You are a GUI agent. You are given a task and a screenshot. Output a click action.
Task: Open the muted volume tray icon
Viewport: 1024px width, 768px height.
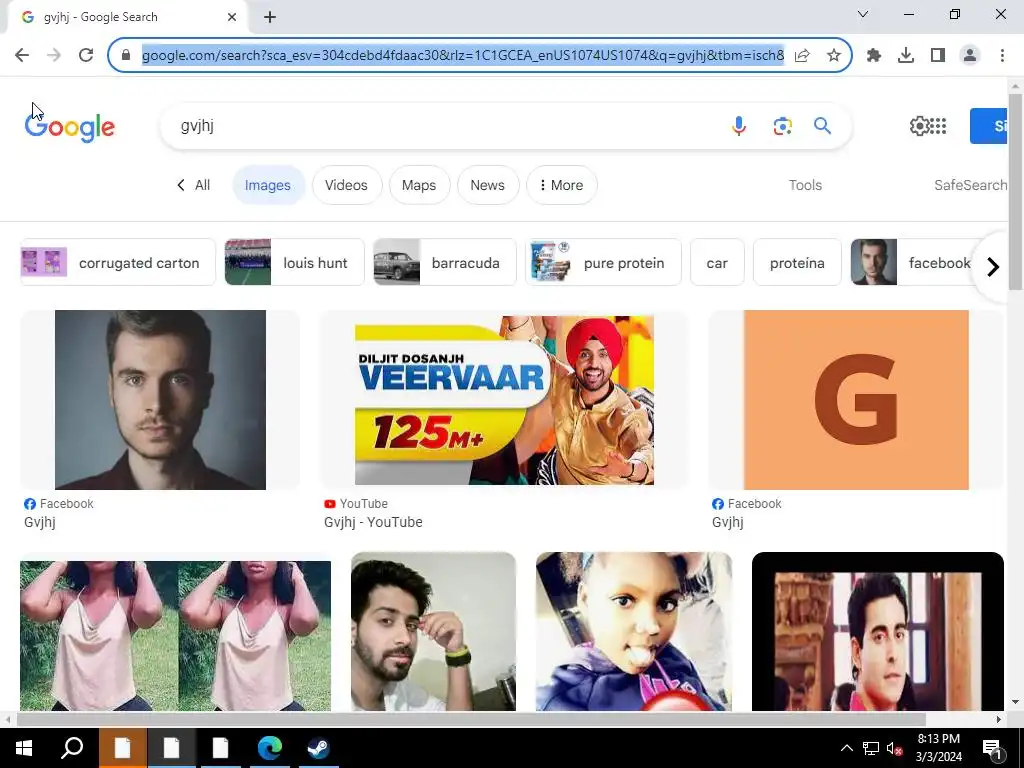(x=894, y=748)
